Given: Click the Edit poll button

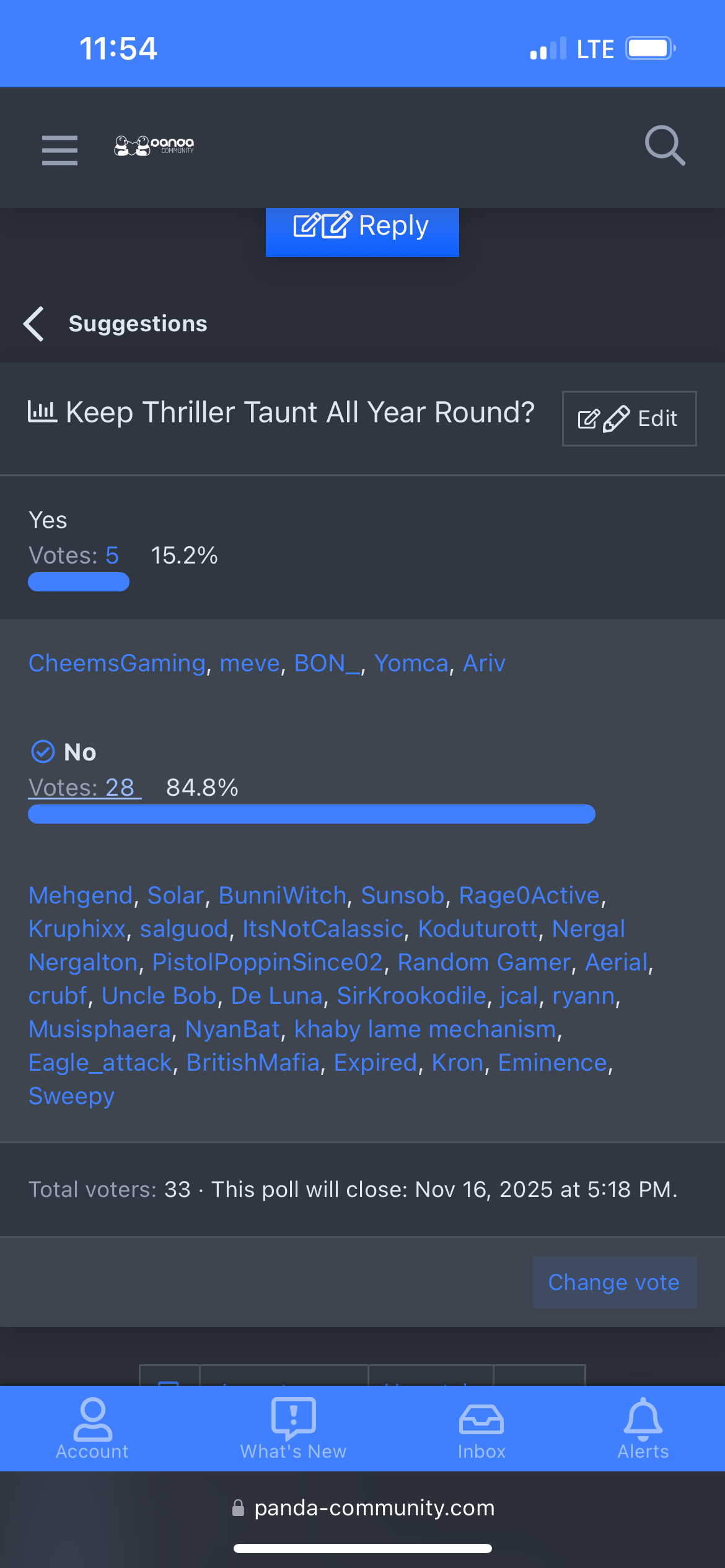Looking at the screenshot, I should point(629,419).
